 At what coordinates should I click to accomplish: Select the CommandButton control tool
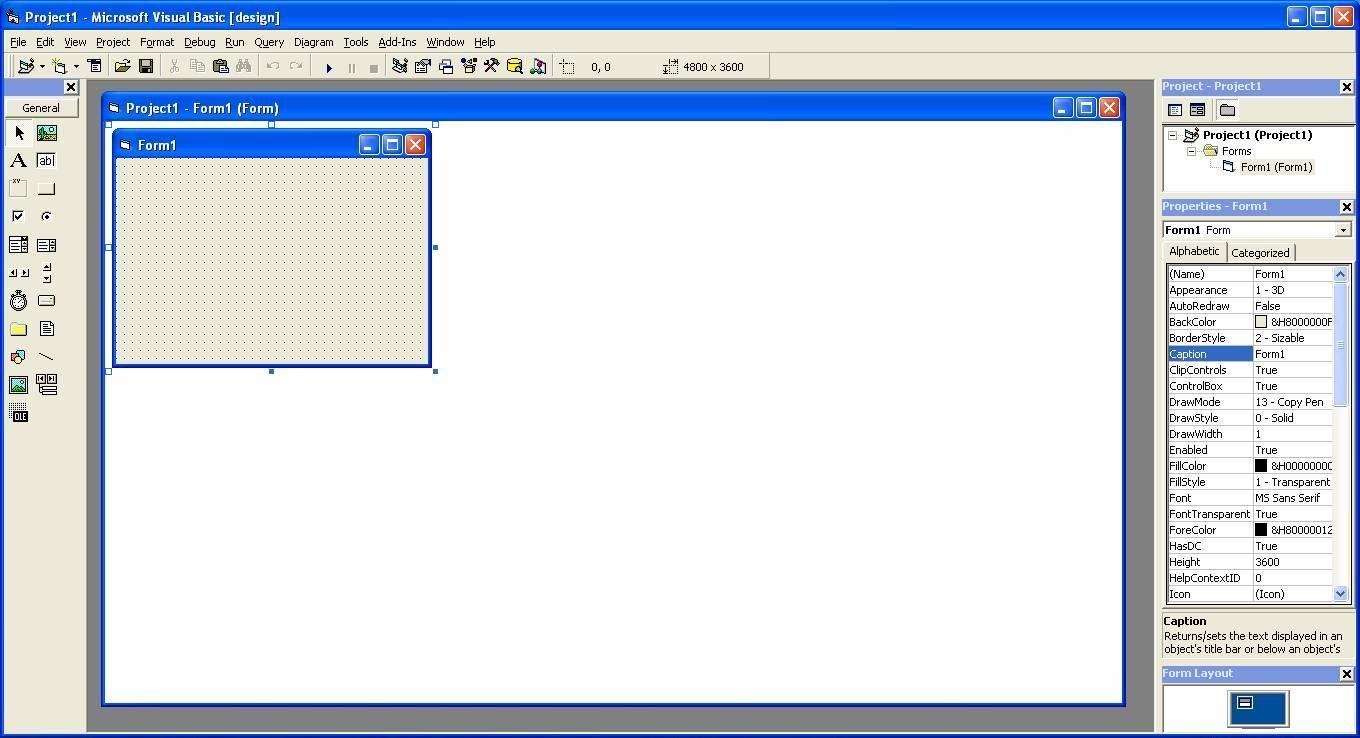click(46, 189)
